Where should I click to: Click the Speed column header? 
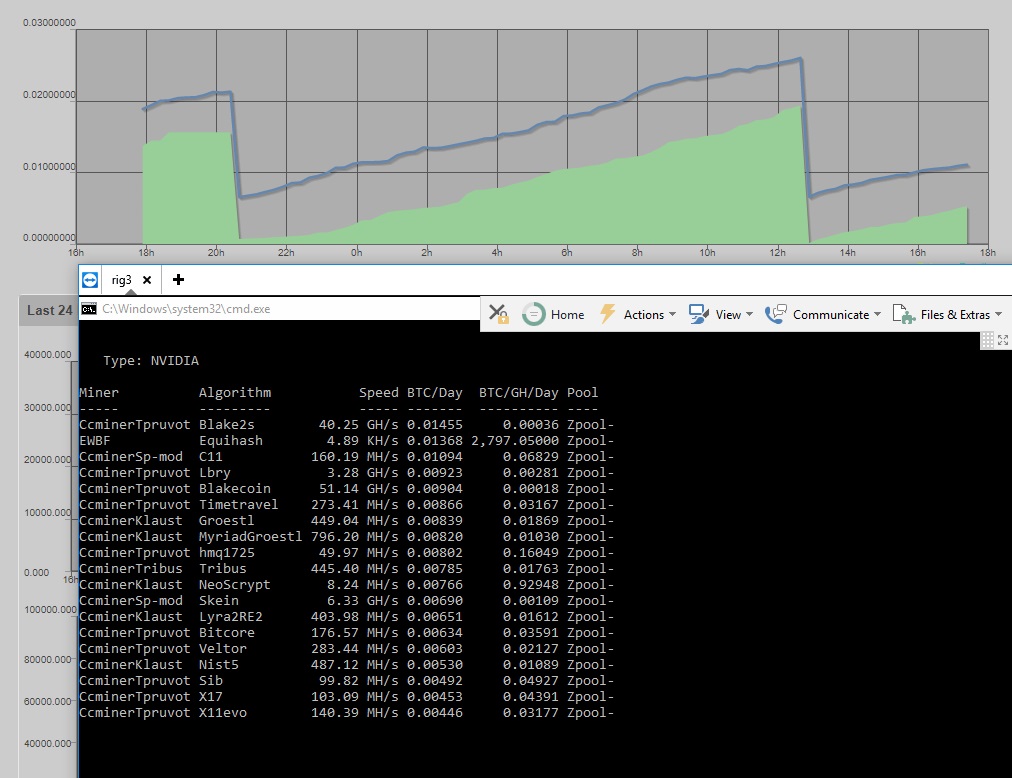379,393
